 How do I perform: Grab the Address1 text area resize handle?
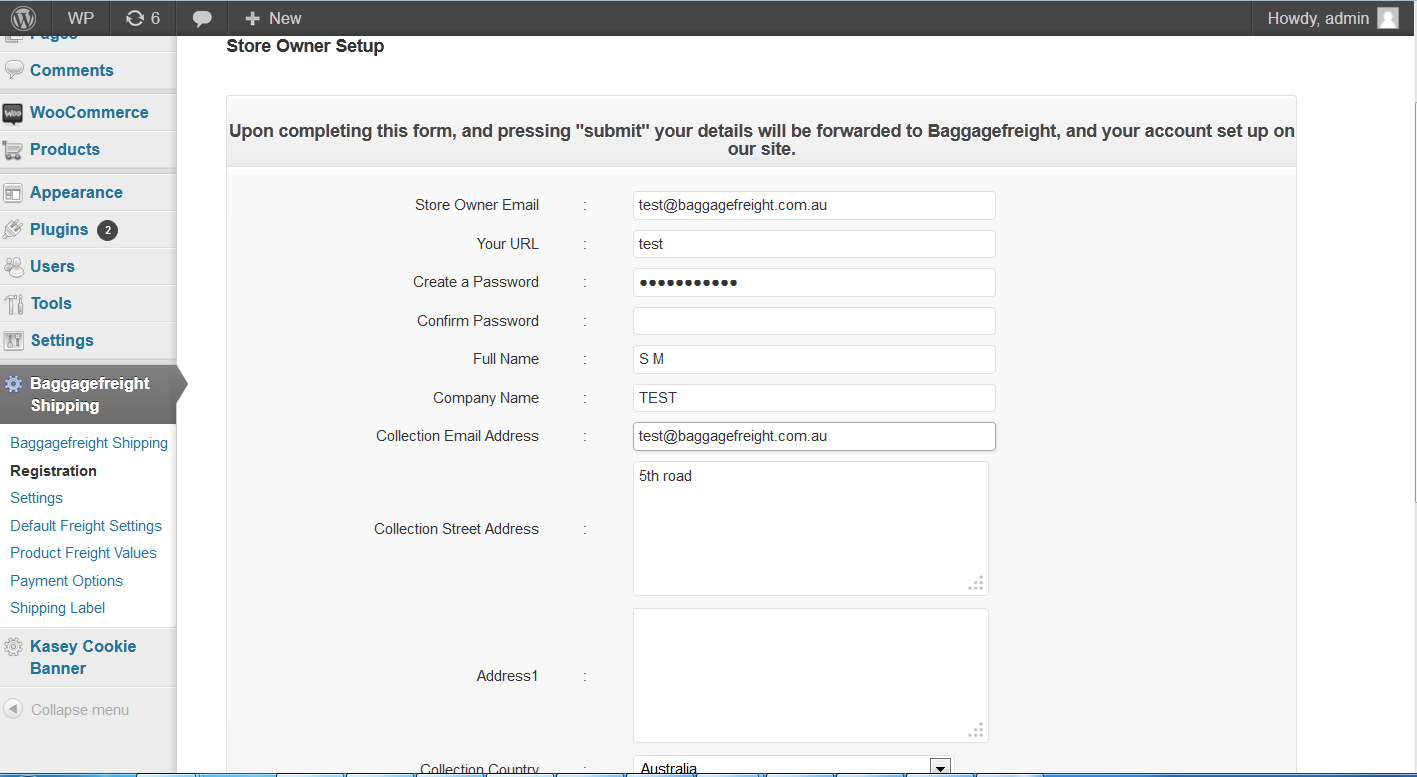pos(976,730)
